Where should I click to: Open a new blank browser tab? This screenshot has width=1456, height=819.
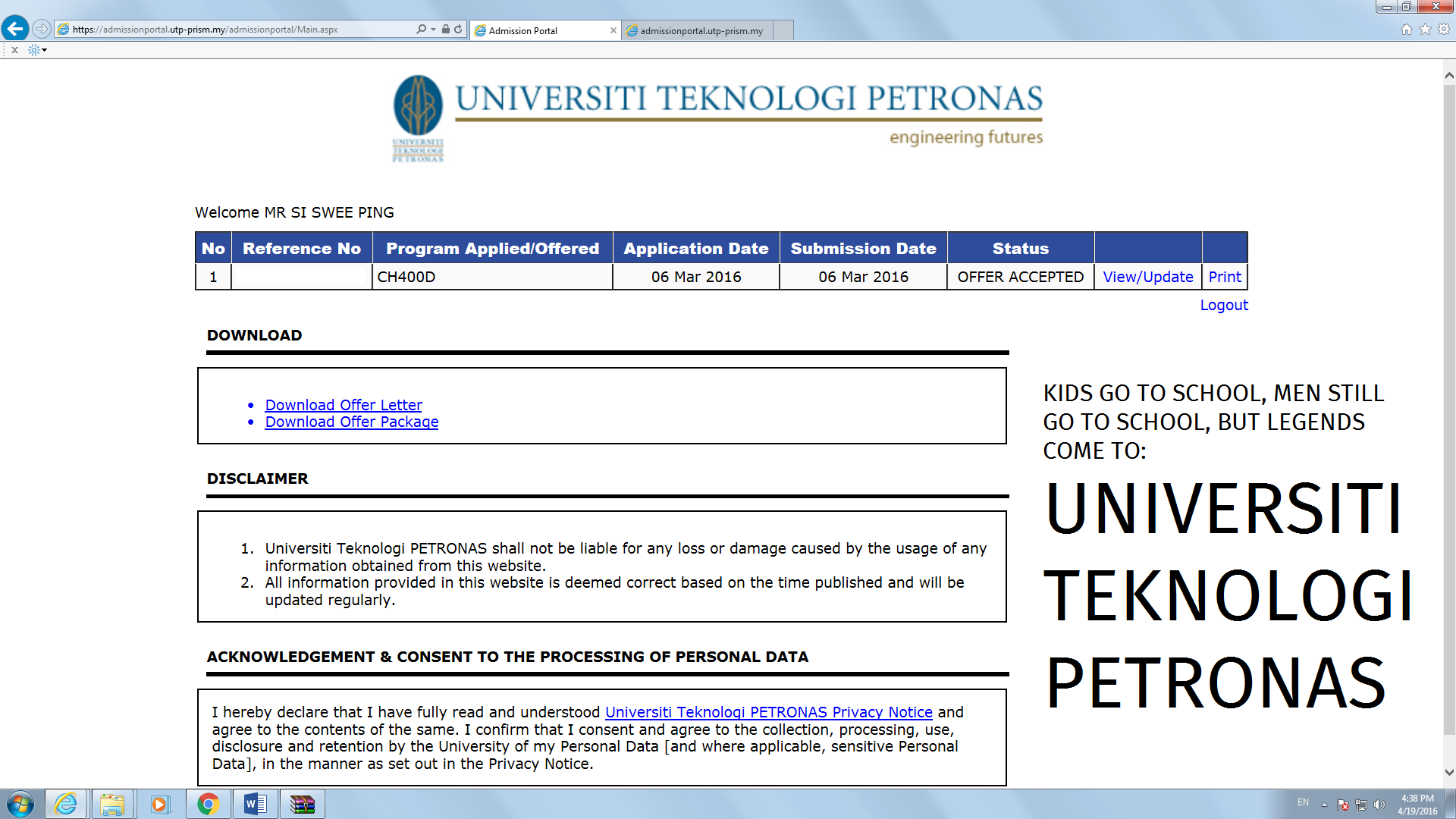click(x=783, y=30)
